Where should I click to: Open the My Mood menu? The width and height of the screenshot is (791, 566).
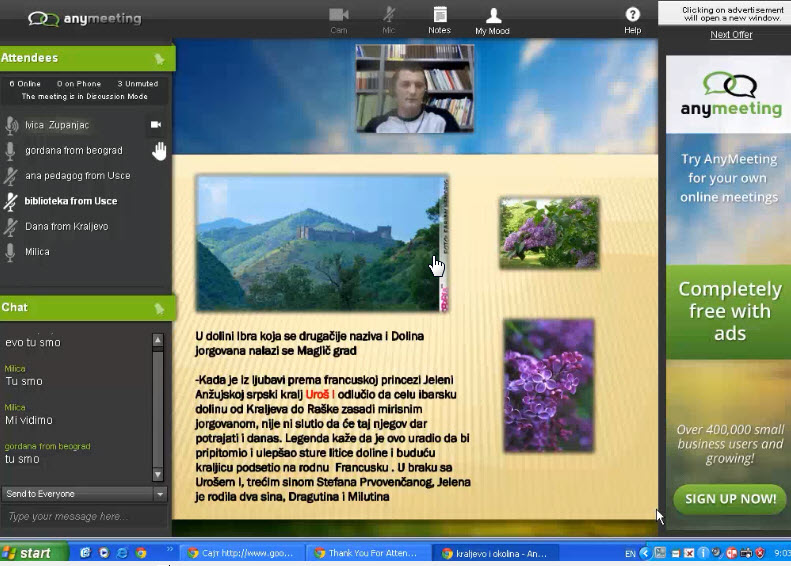[x=492, y=17]
